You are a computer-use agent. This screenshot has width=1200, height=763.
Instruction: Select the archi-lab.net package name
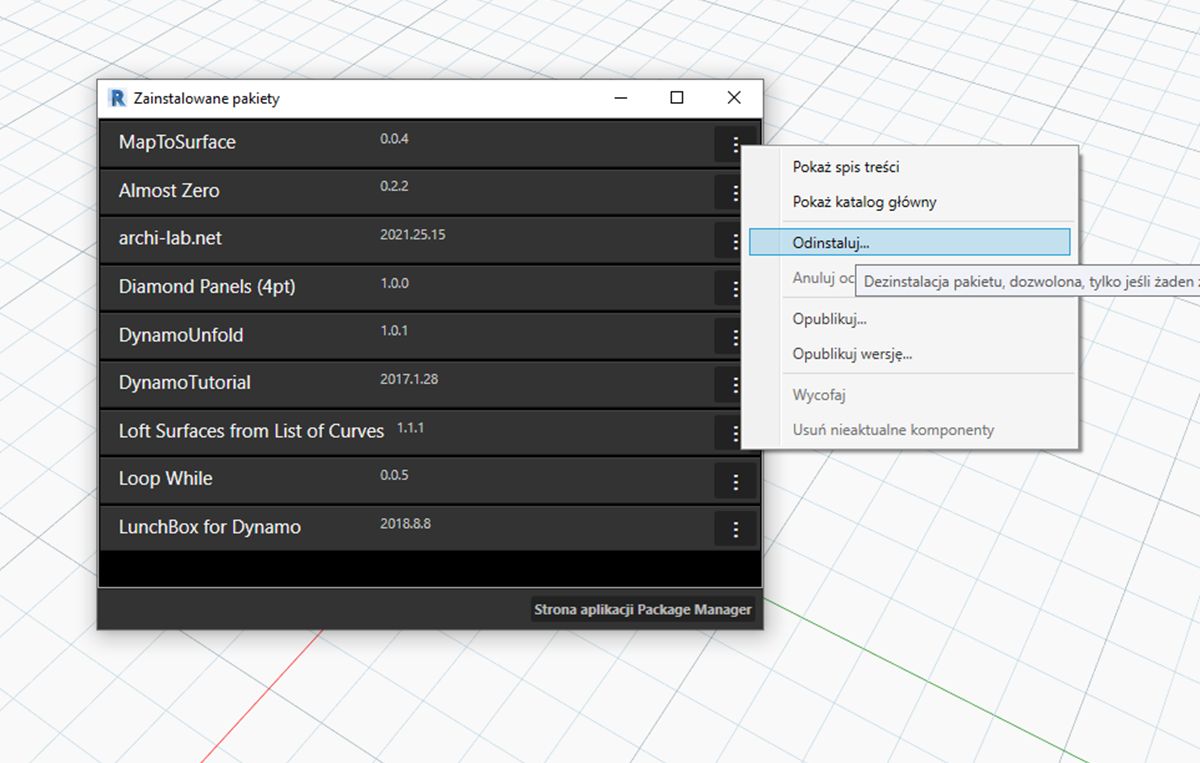click(170, 238)
